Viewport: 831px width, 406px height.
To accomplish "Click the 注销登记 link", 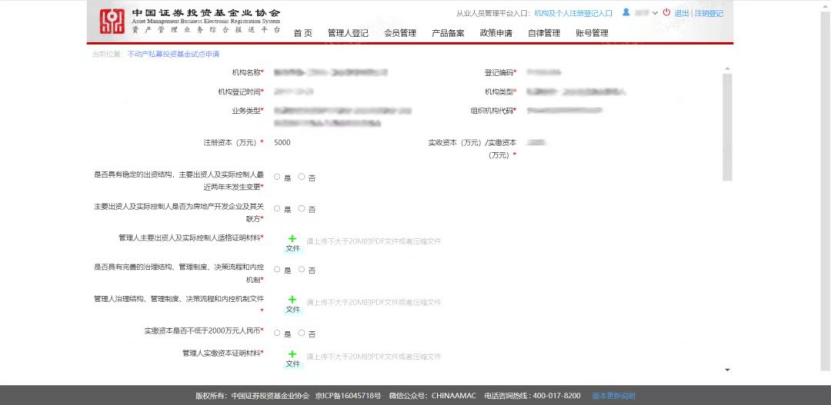I will (x=709, y=13).
